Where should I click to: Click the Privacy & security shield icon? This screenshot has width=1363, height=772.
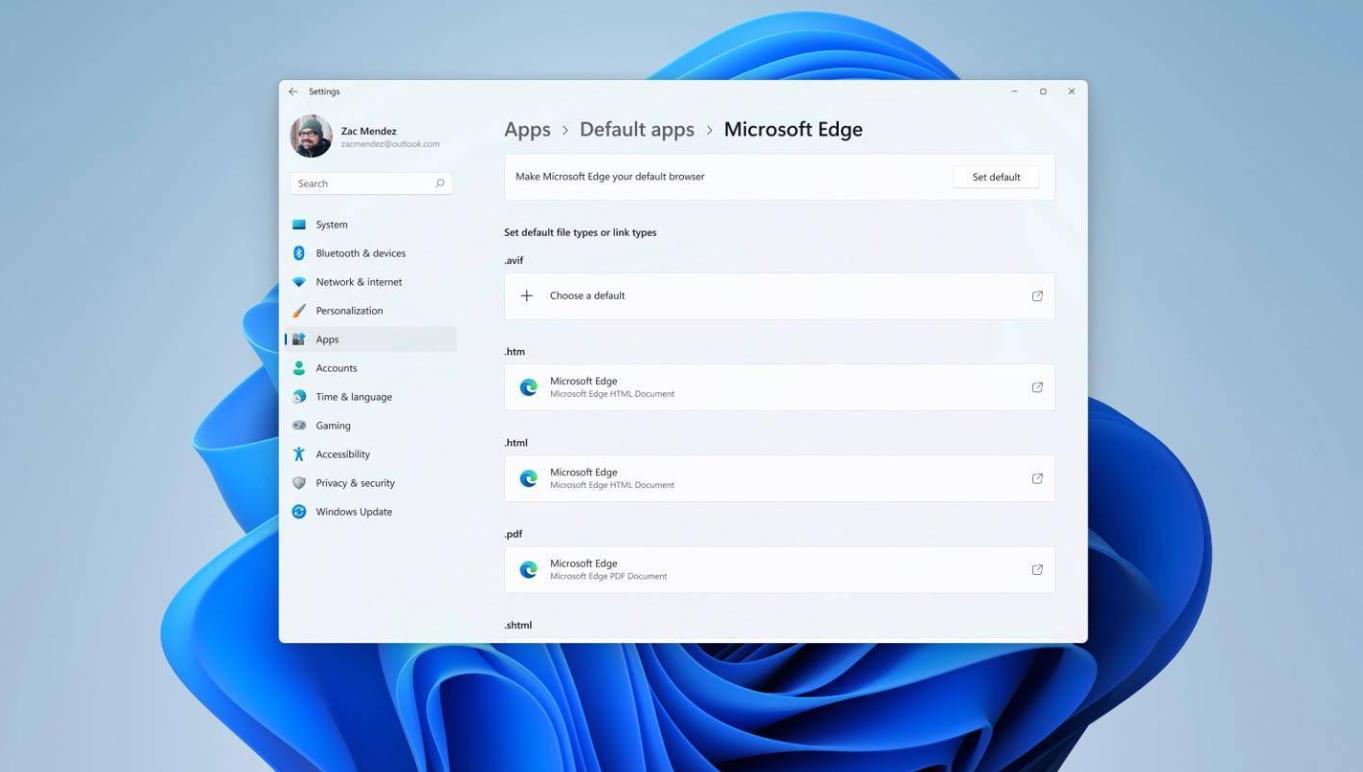(x=299, y=483)
